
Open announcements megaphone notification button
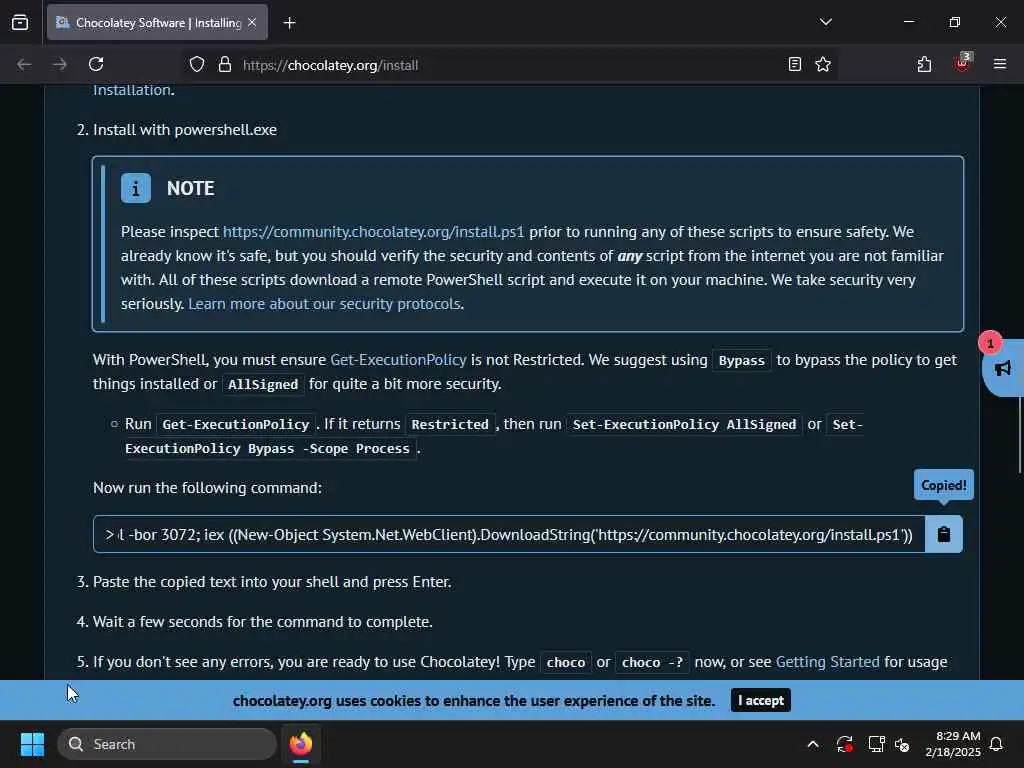click(1002, 368)
